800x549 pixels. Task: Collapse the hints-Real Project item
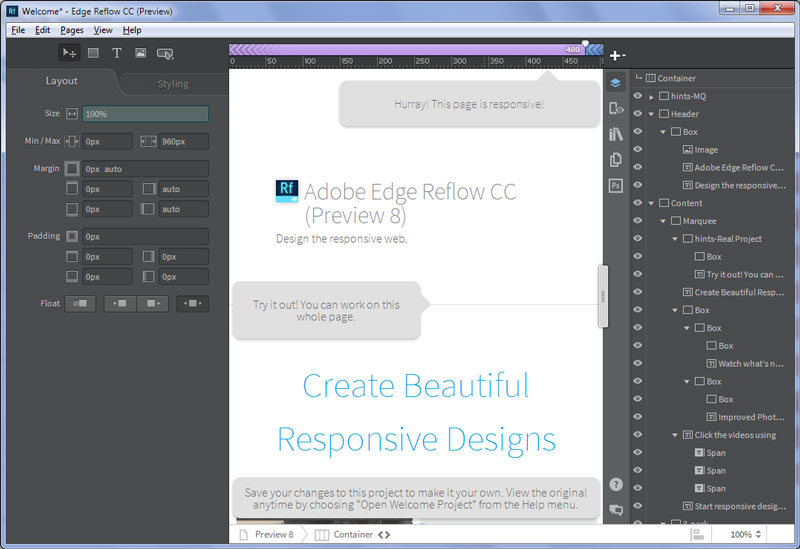[674, 239]
